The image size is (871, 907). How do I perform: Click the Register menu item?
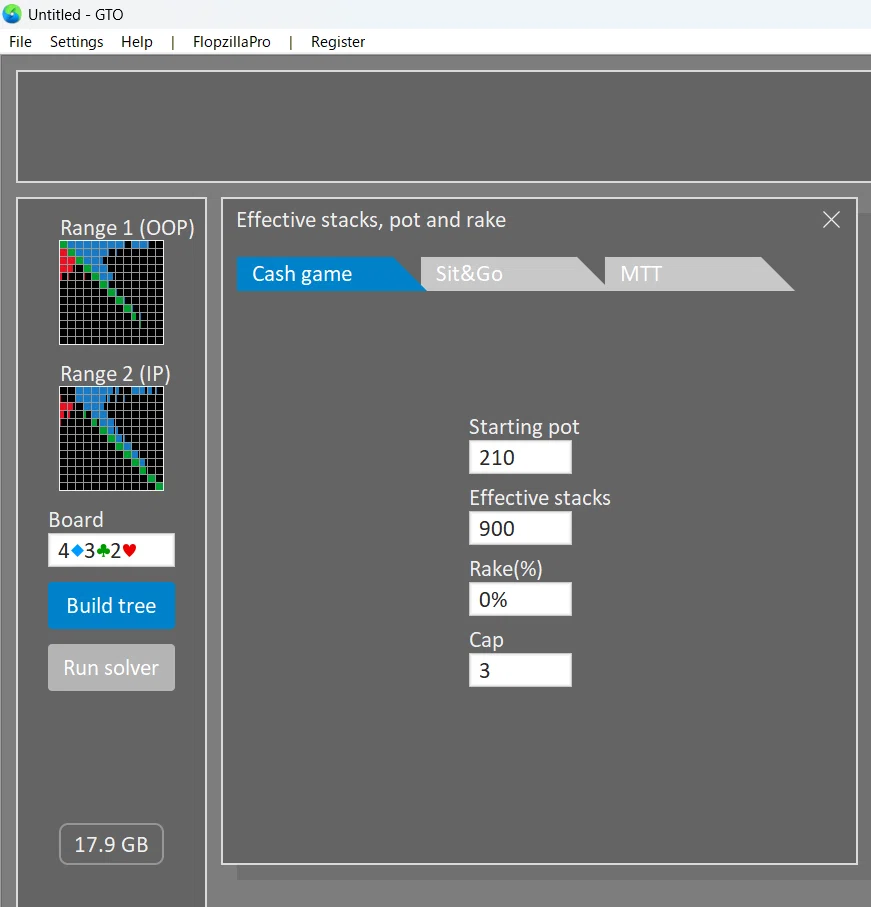338,42
